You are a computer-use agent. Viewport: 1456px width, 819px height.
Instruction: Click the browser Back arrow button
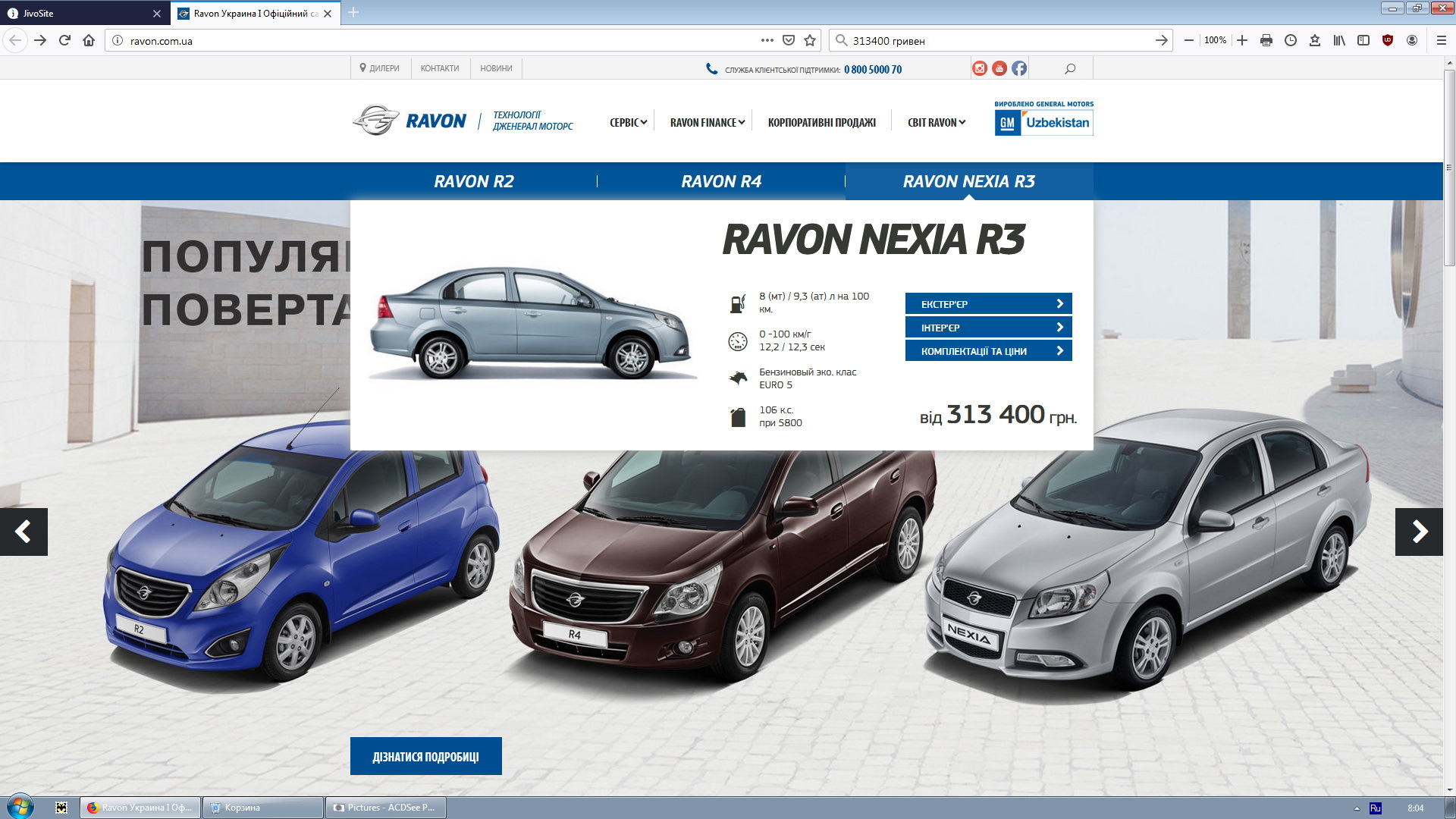[15, 40]
